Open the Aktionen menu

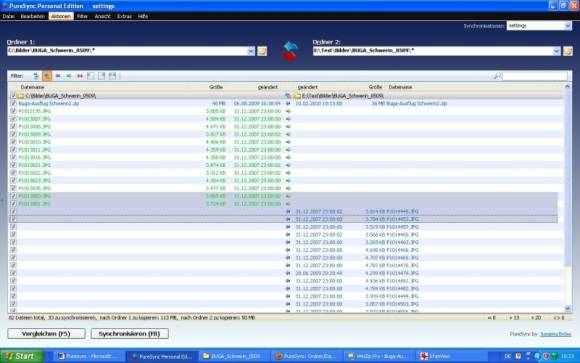click(x=61, y=16)
